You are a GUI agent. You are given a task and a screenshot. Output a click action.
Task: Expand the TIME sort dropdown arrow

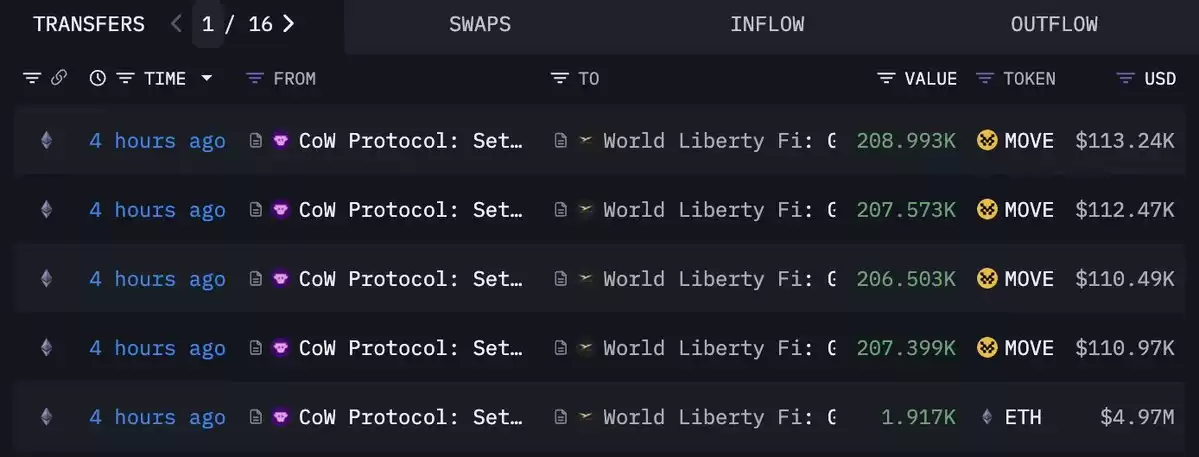pyautogui.click(x=206, y=78)
